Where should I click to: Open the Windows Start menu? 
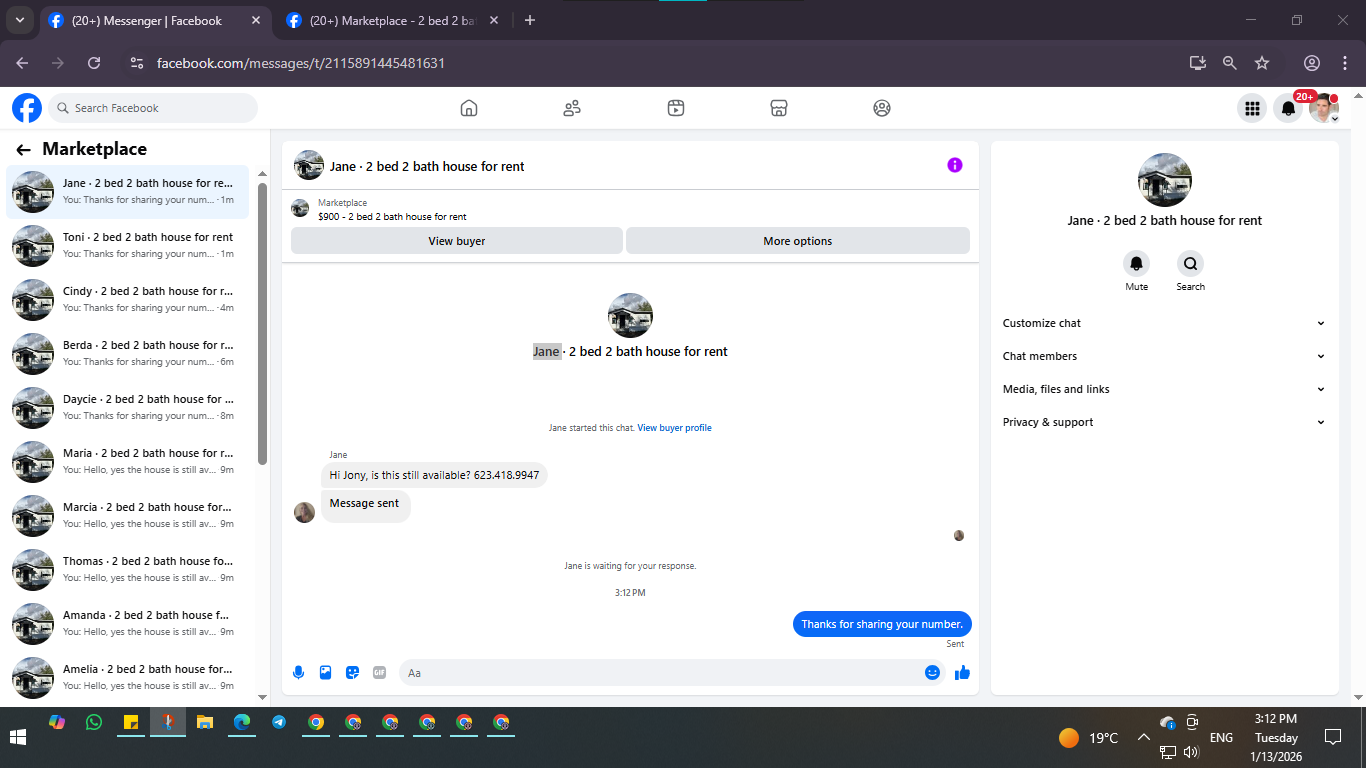[18, 738]
